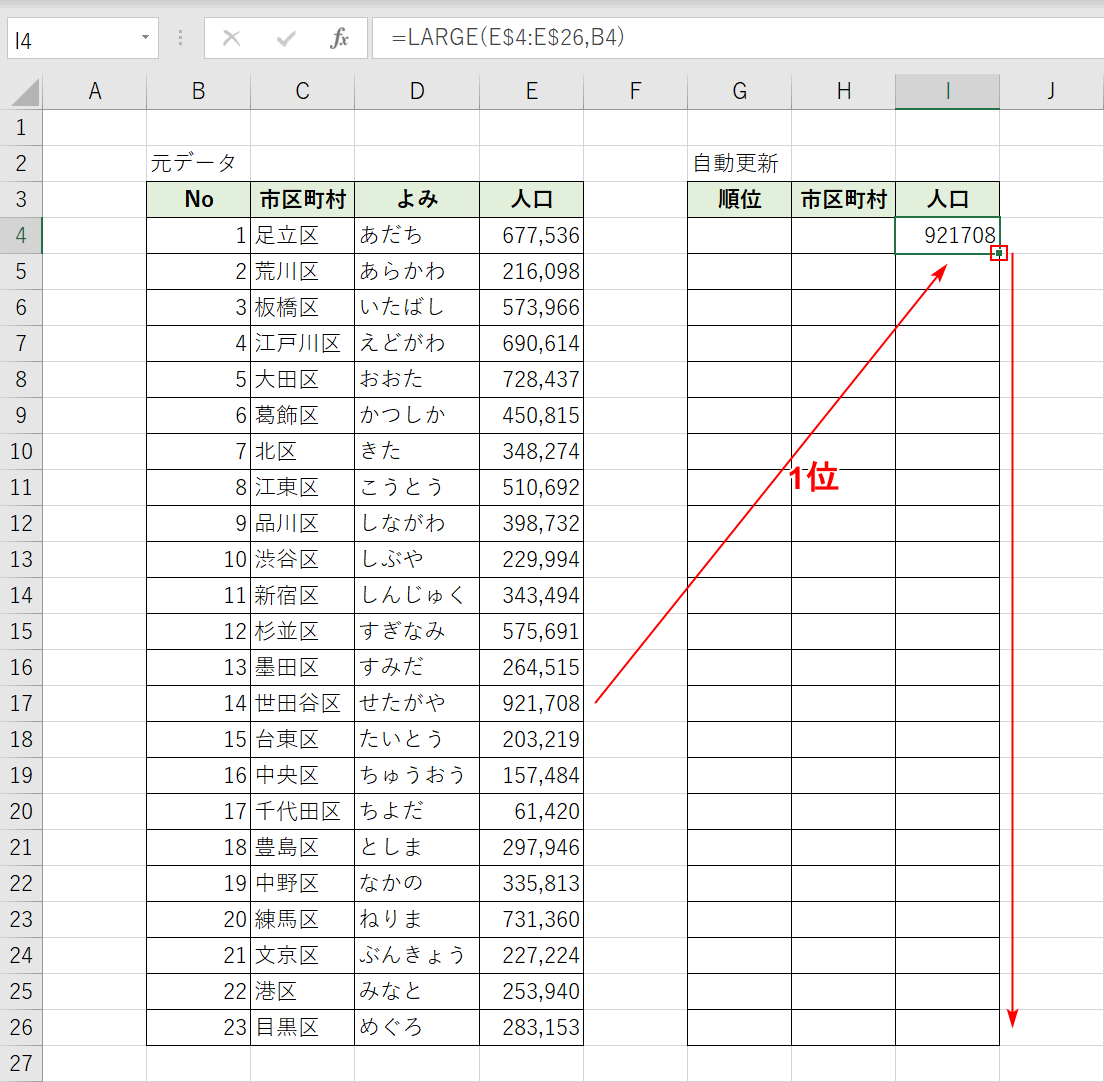Select column C header

[x=302, y=92]
